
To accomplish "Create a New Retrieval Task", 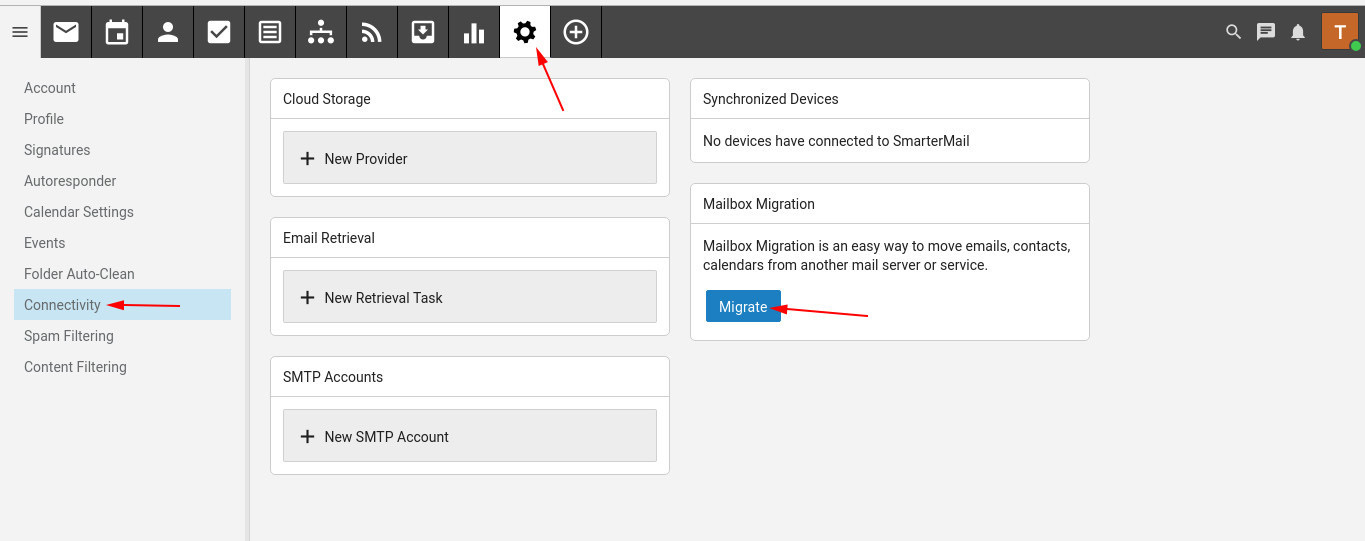I will click(x=469, y=297).
